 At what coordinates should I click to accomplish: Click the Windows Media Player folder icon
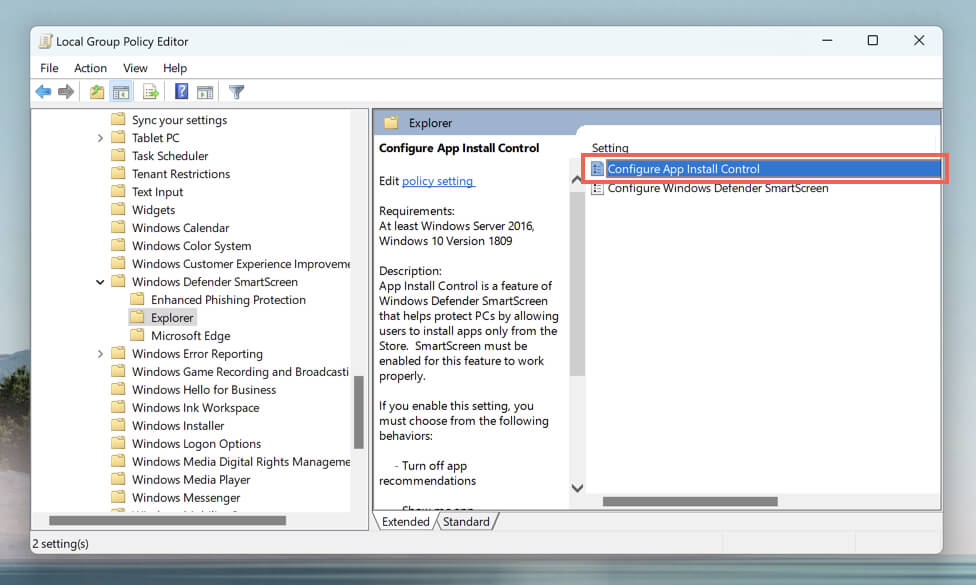(x=118, y=479)
